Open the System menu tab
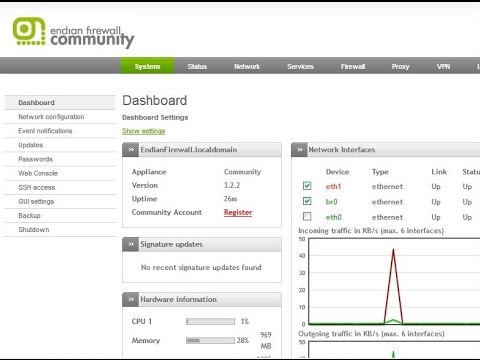Image resolution: width=480 pixels, height=360 pixels. click(147, 66)
